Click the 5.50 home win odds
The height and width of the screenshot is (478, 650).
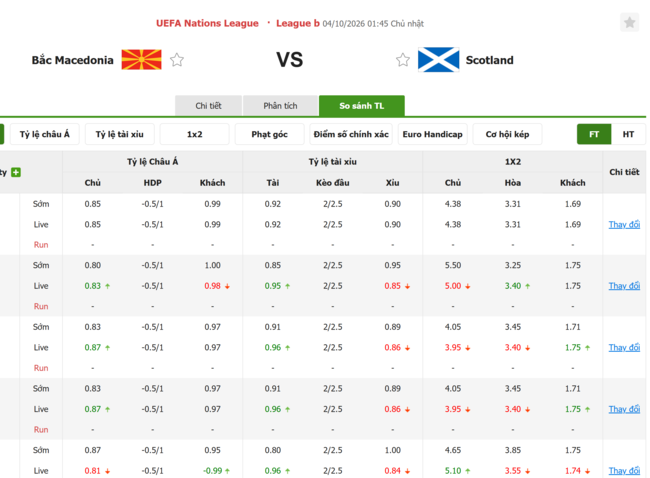tap(453, 265)
